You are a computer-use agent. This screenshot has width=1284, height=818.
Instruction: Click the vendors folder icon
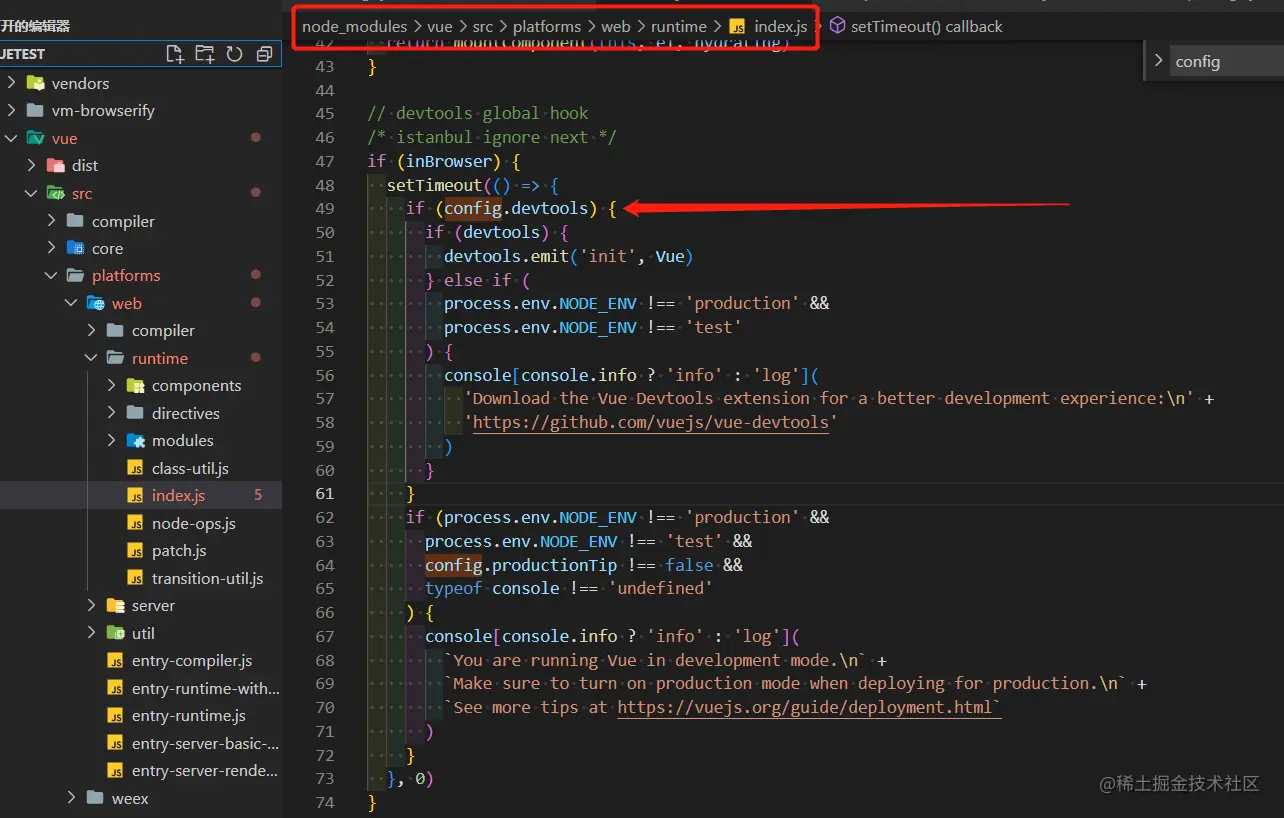point(35,83)
